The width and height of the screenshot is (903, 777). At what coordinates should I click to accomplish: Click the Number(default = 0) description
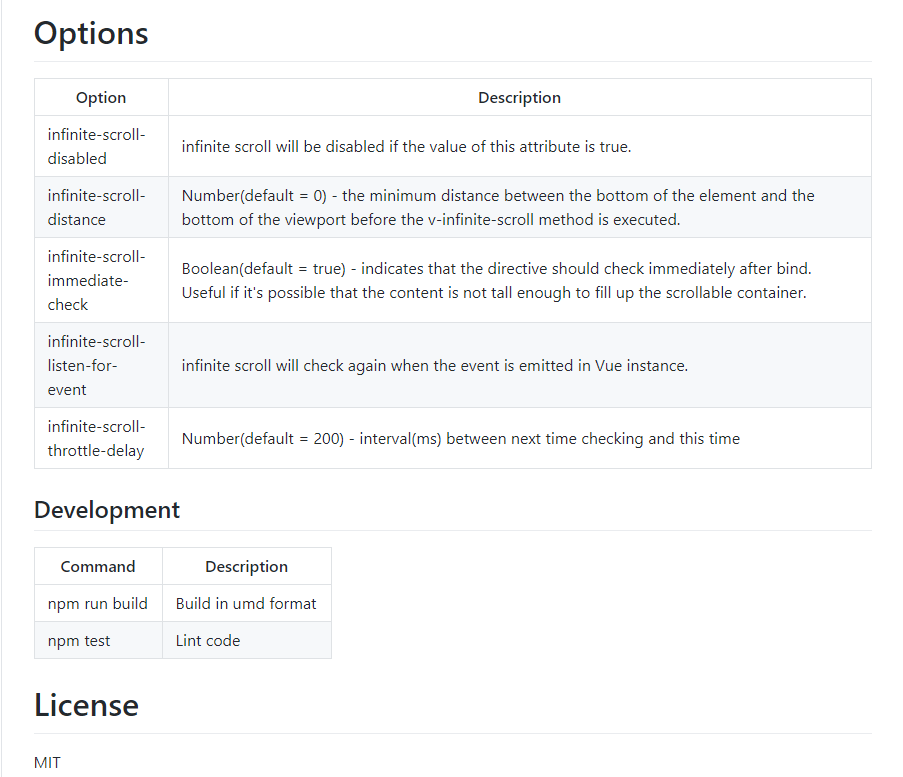pyautogui.click(x=498, y=207)
